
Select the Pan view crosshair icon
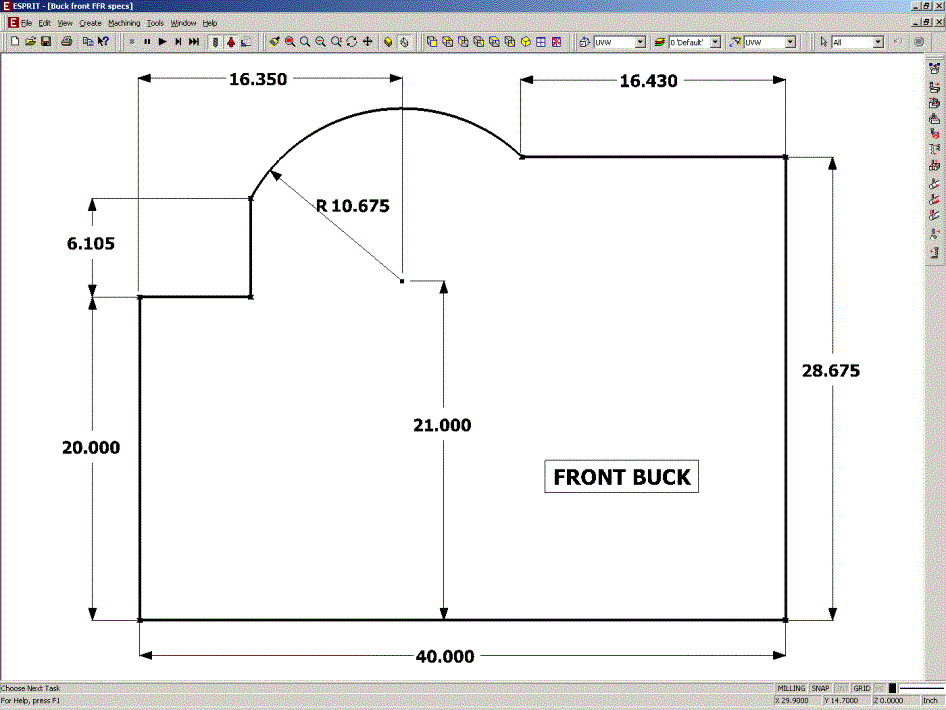coord(367,42)
